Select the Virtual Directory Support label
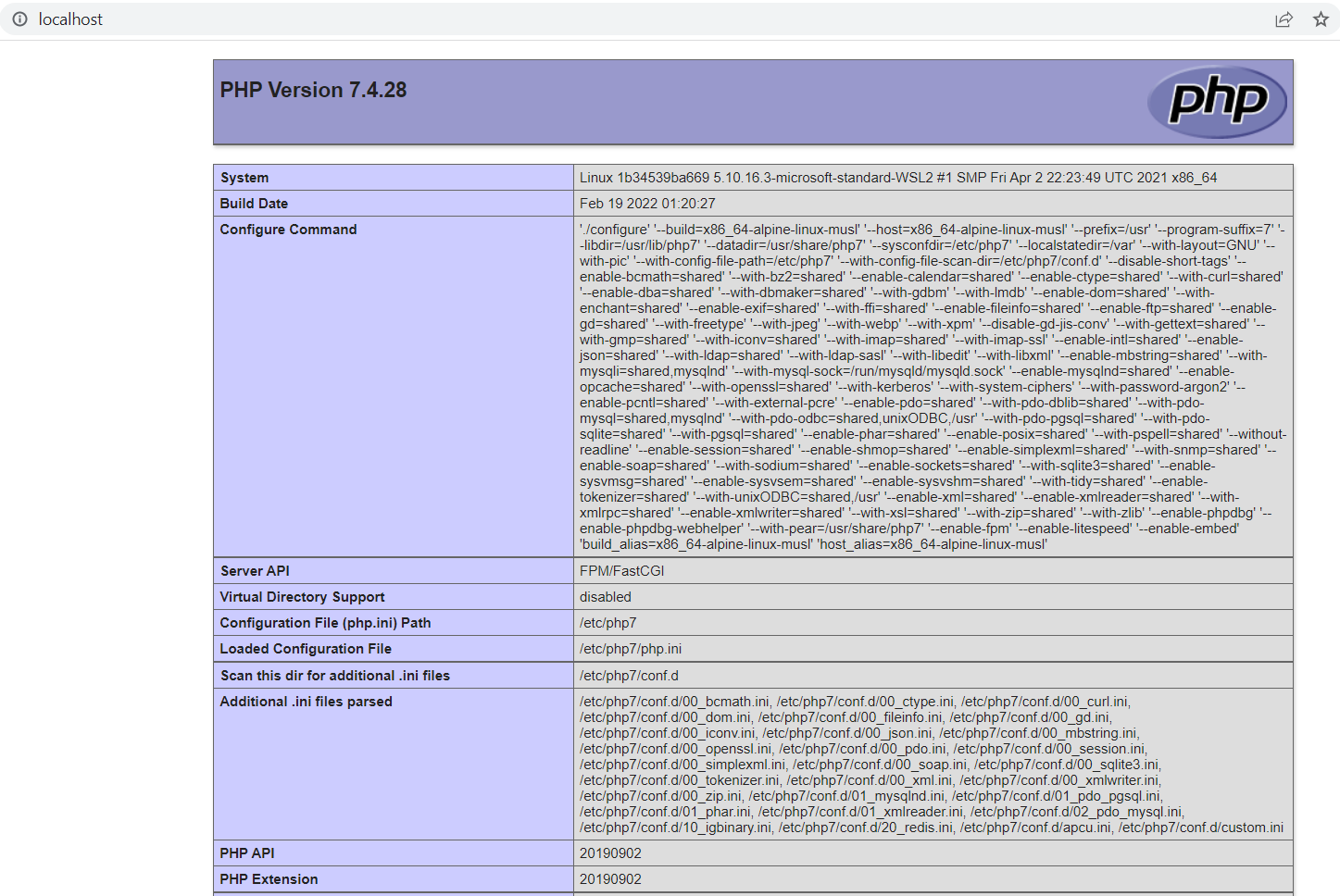 point(302,597)
